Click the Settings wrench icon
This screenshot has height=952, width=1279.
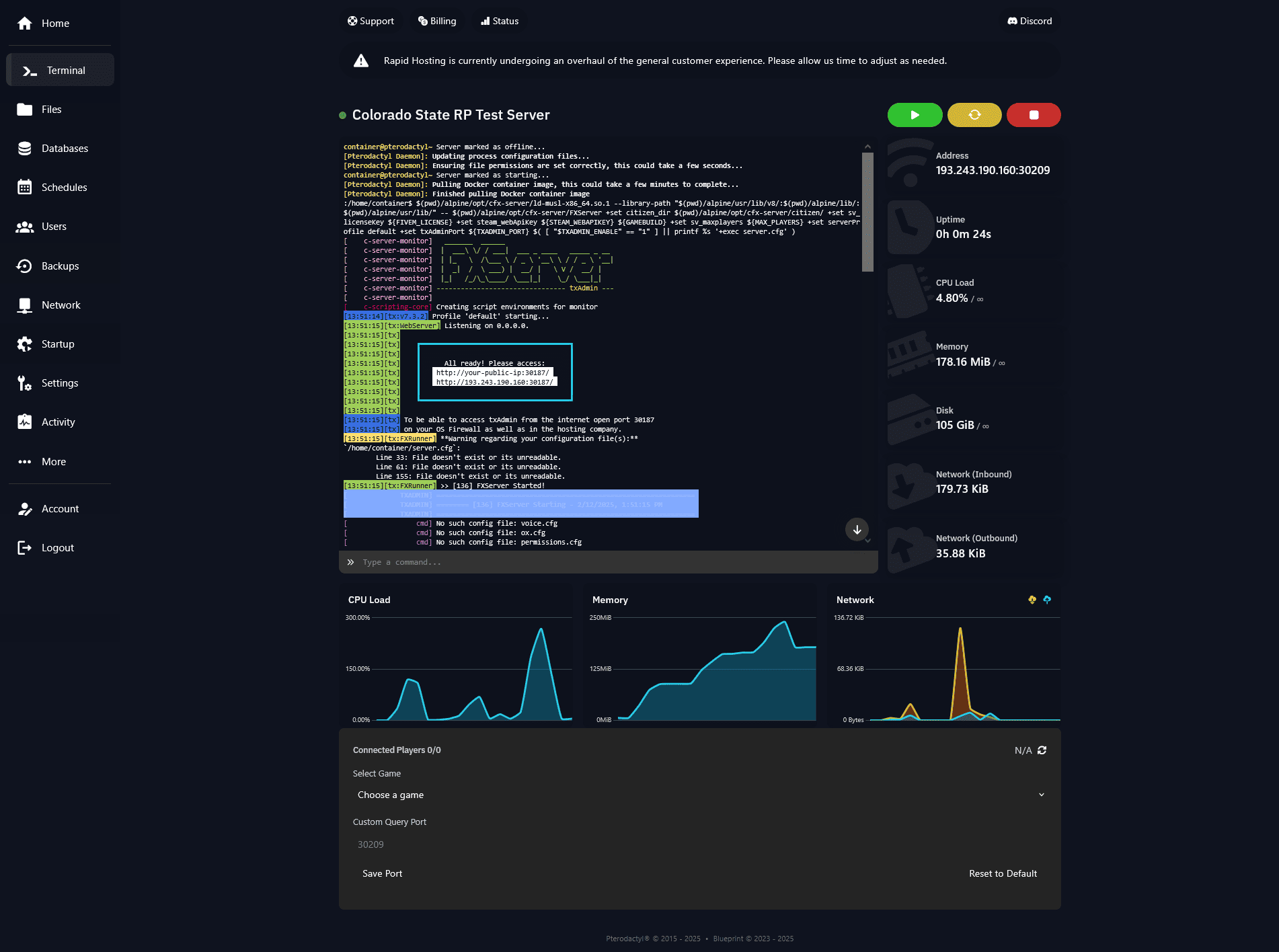(x=25, y=383)
